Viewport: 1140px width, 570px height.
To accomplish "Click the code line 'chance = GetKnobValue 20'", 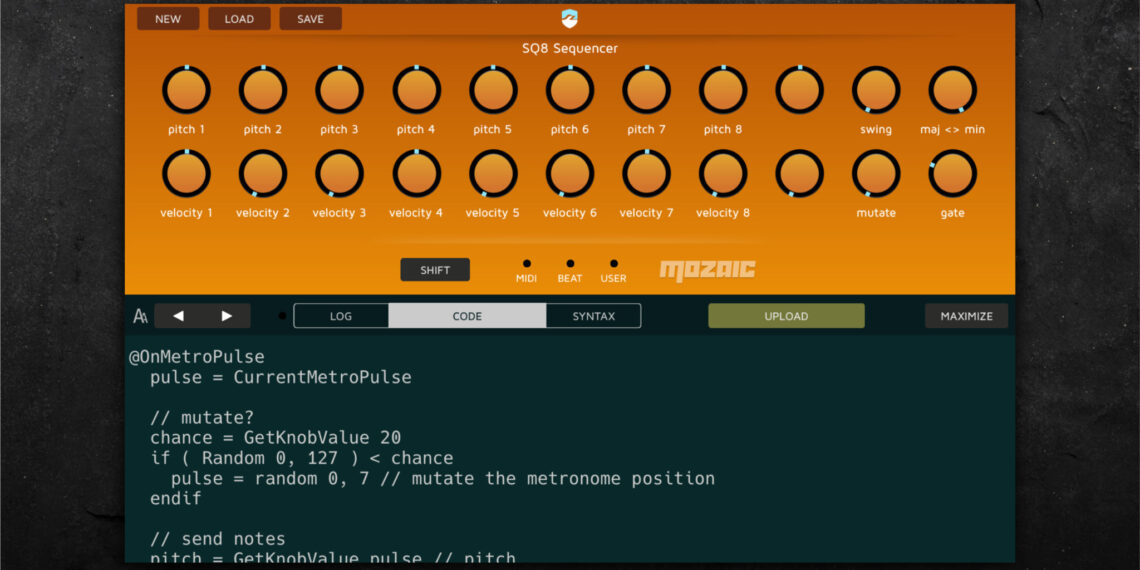I will pos(275,438).
